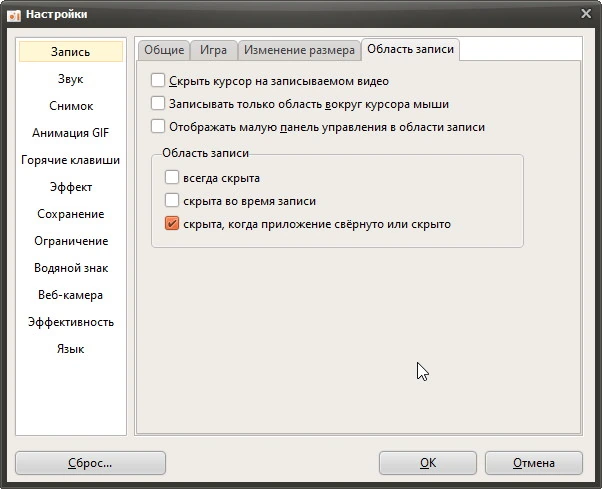Confirm settings with OK button
This screenshot has height=489, width=602.
428,463
